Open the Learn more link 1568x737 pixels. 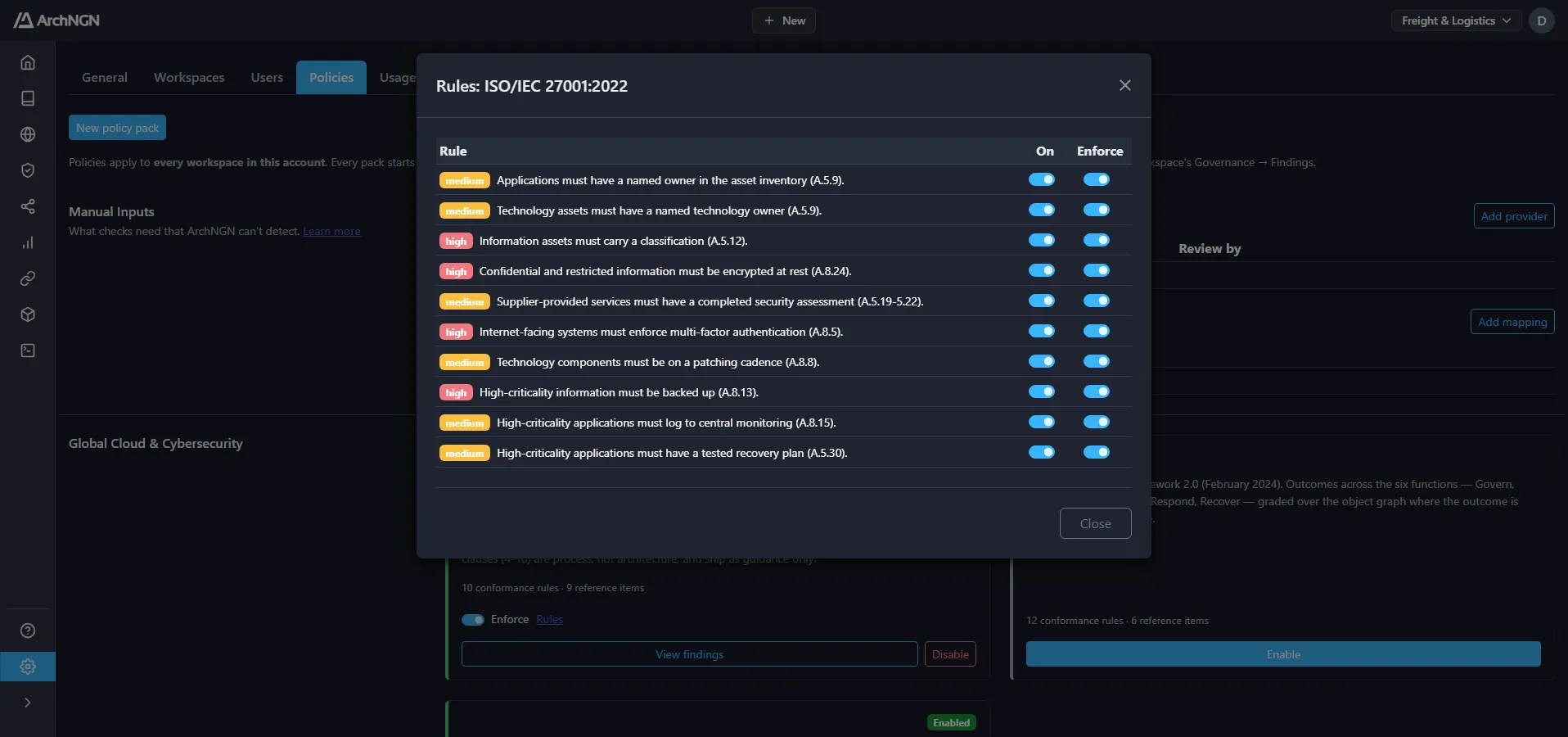(x=331, y=232)
